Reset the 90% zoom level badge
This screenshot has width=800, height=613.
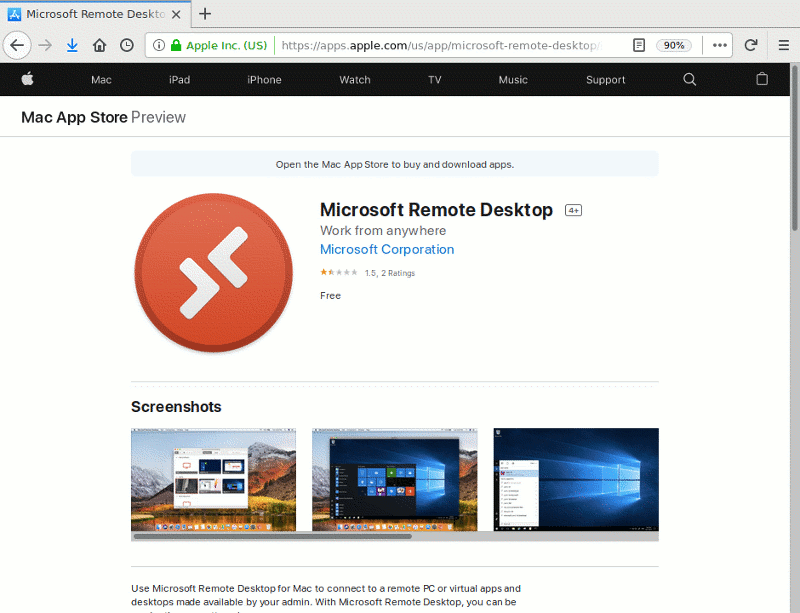(673, 45)
